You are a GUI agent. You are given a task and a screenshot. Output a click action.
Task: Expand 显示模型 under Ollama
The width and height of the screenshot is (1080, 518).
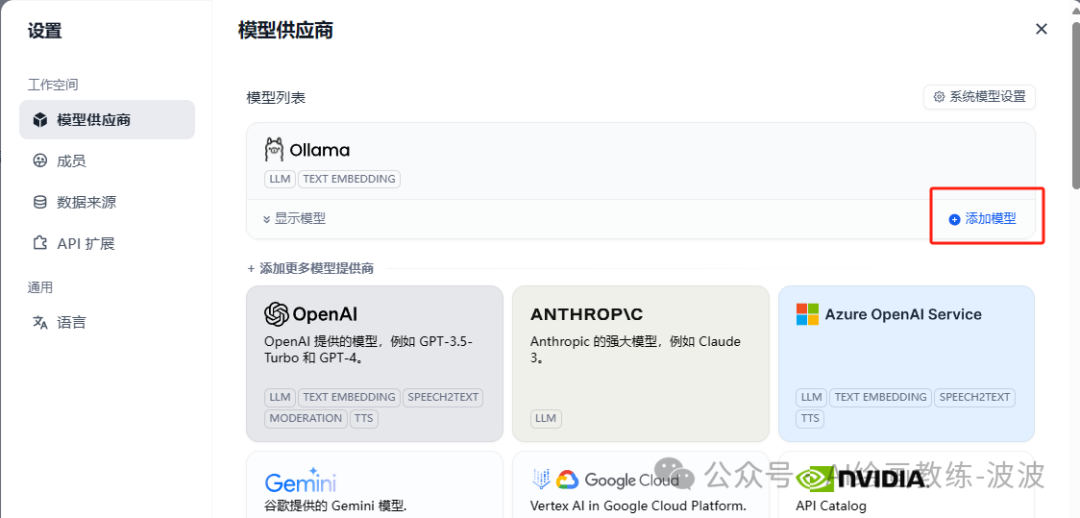(x=294, y=219)
